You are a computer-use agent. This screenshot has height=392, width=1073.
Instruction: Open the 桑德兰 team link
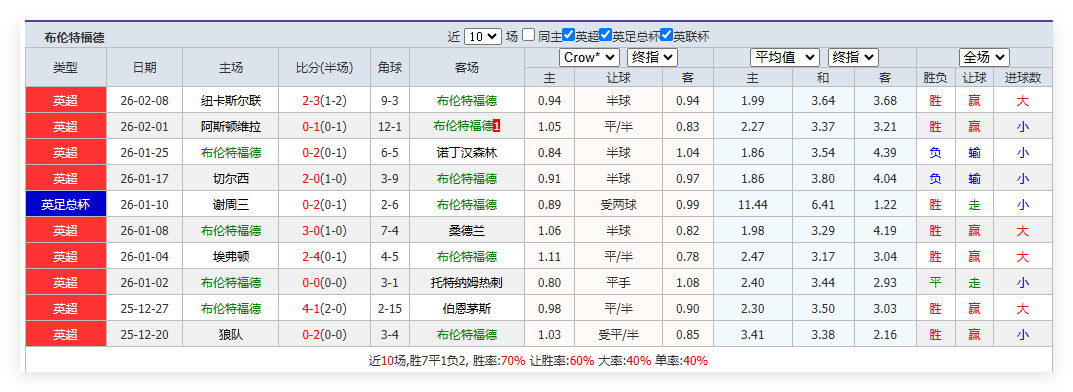(x=467, y=231)
